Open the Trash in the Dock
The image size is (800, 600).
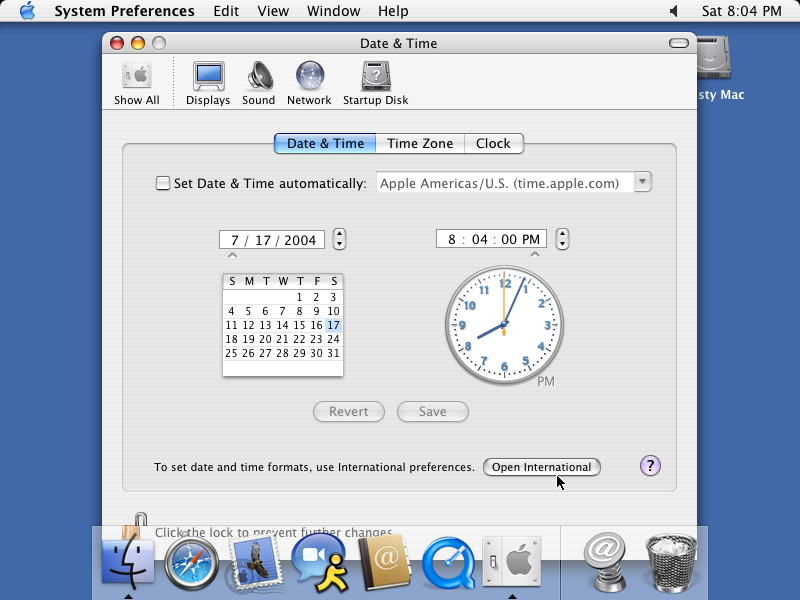tap(671, 562)
